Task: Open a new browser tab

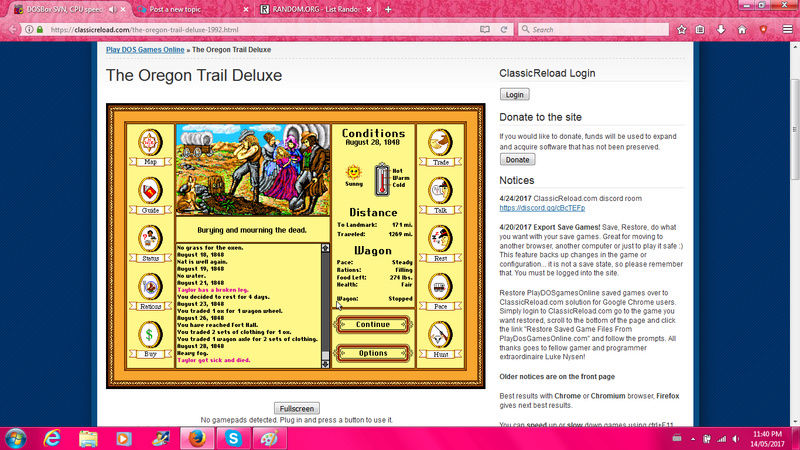Action: [388, 9]
